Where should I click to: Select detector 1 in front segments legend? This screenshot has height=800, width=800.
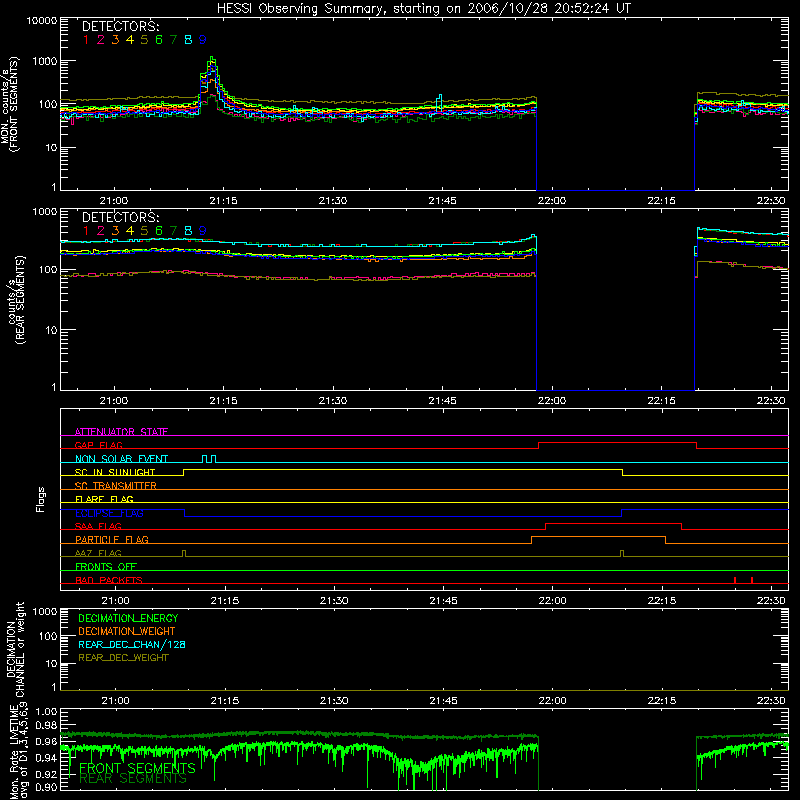pos(86,40)
